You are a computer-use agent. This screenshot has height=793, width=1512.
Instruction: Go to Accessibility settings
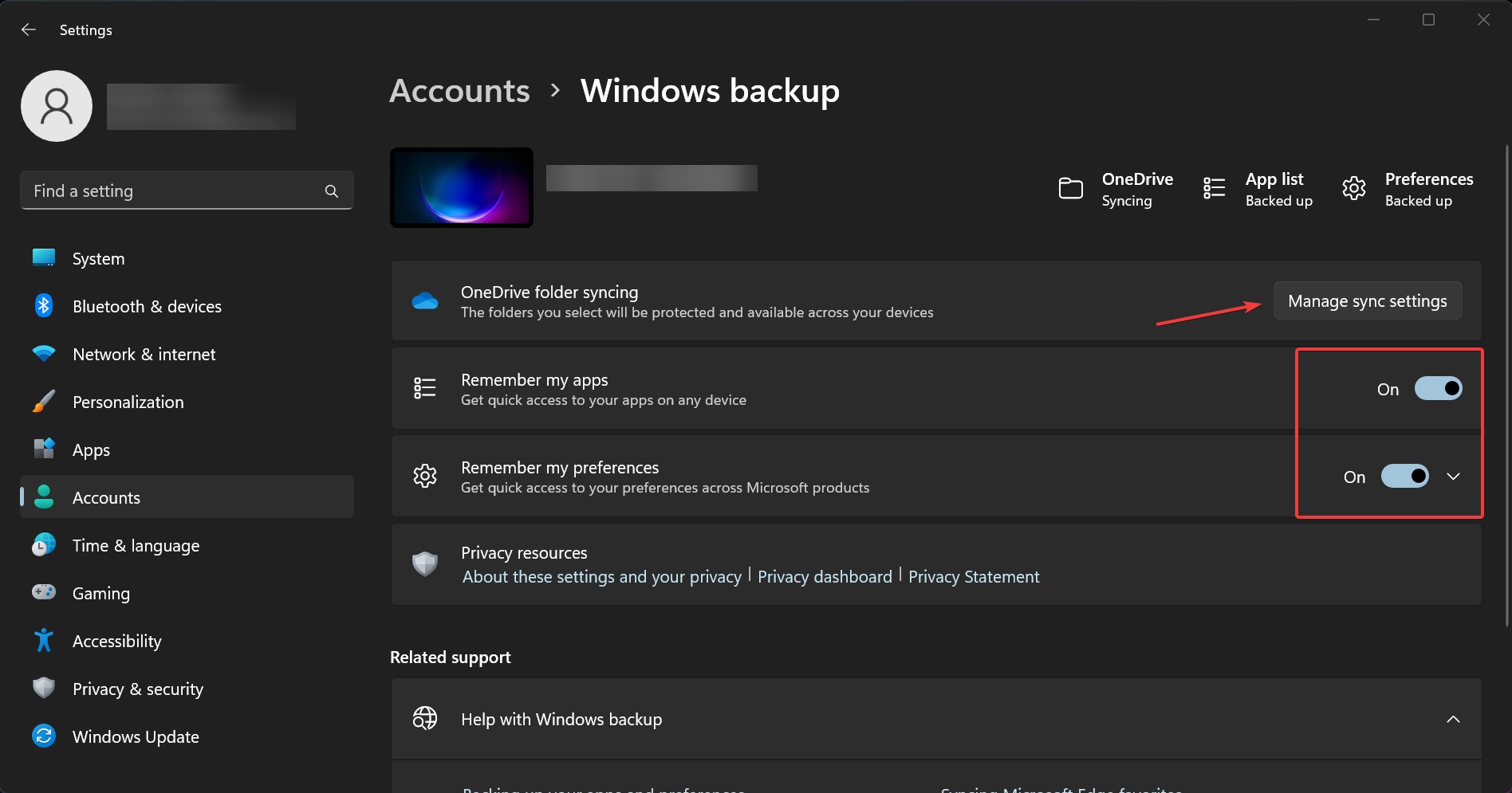point(187,641)
